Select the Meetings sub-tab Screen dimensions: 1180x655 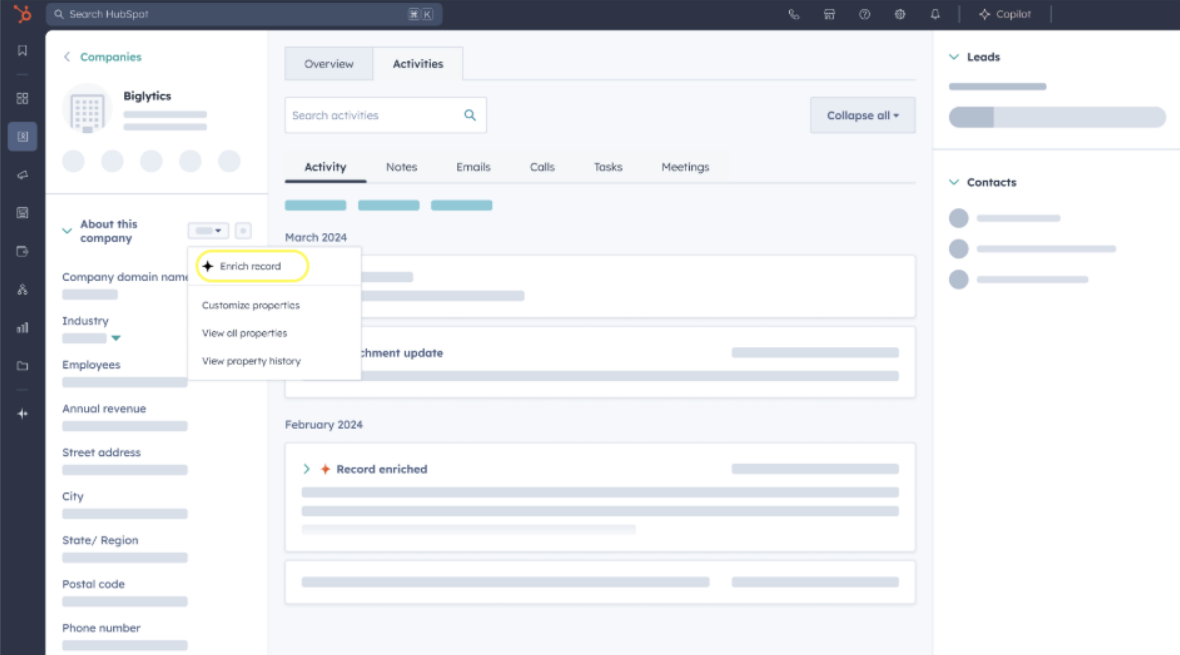click(685, 167)
